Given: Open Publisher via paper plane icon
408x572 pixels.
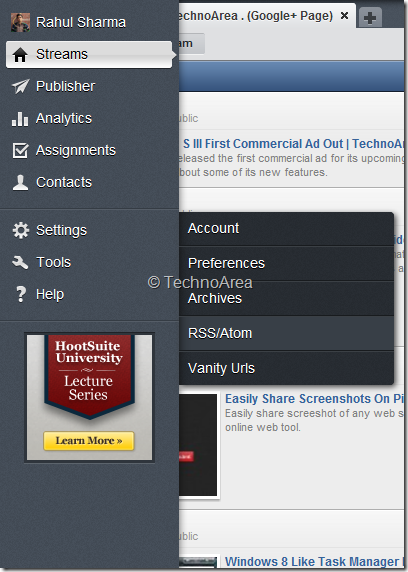Looking at the screenshot, I should click(x=20, y=86).
